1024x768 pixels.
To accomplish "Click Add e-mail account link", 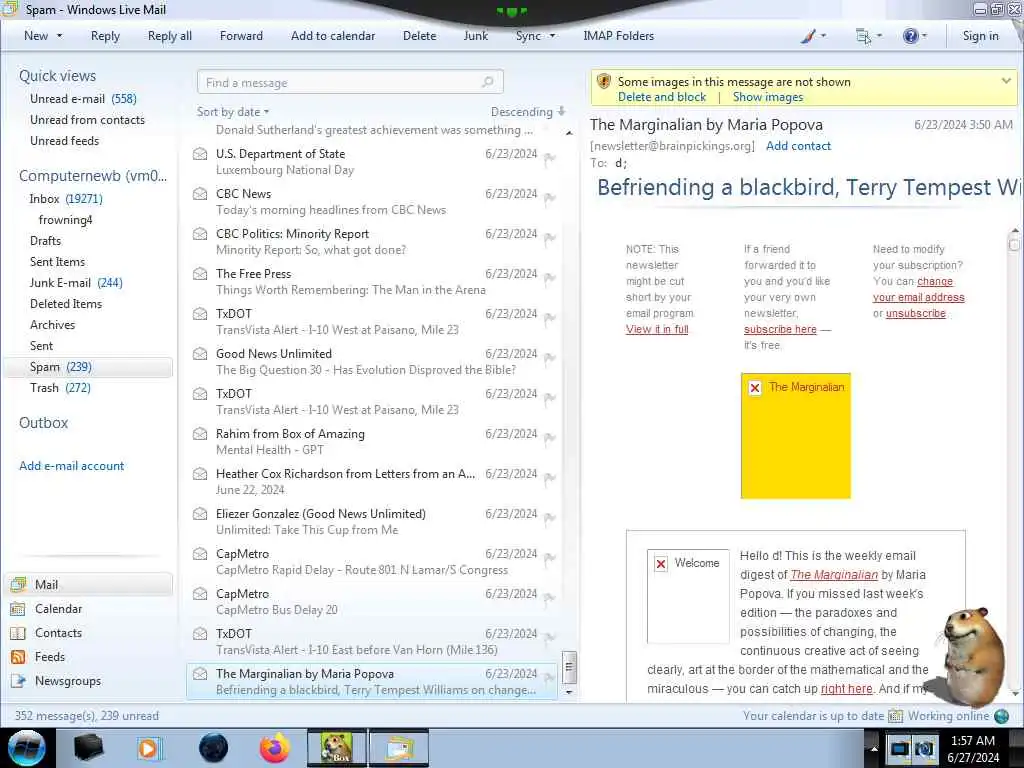I will pos(71,466).
